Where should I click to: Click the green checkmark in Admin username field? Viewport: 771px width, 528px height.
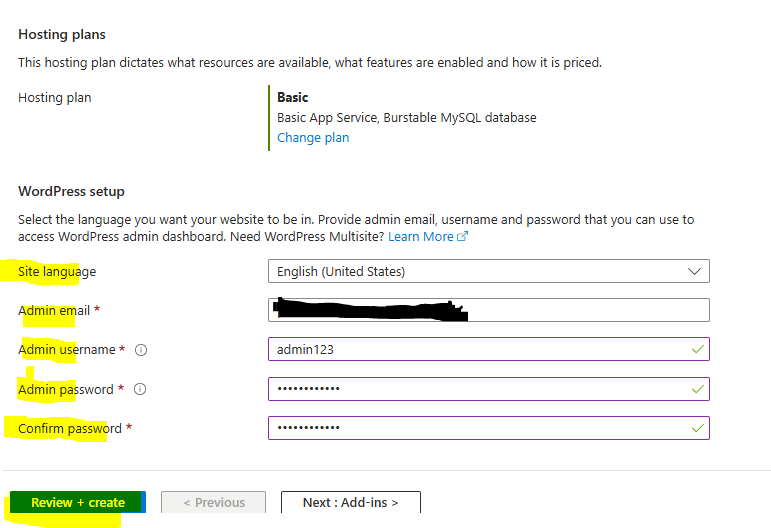[x=698, y=350]
